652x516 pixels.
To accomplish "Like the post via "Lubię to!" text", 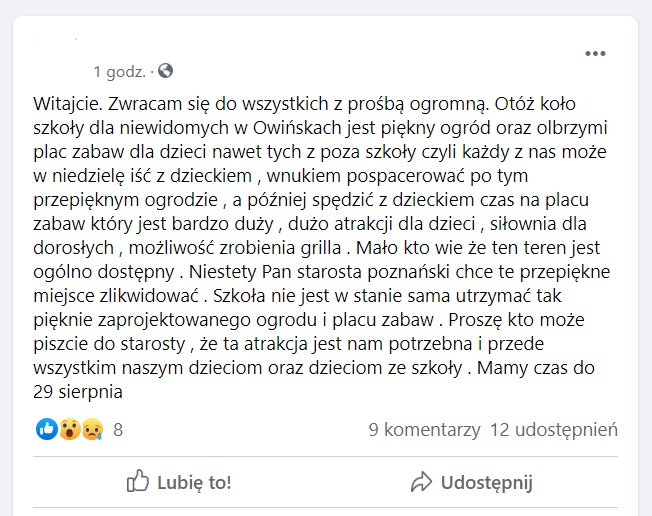I will point(194,482).
